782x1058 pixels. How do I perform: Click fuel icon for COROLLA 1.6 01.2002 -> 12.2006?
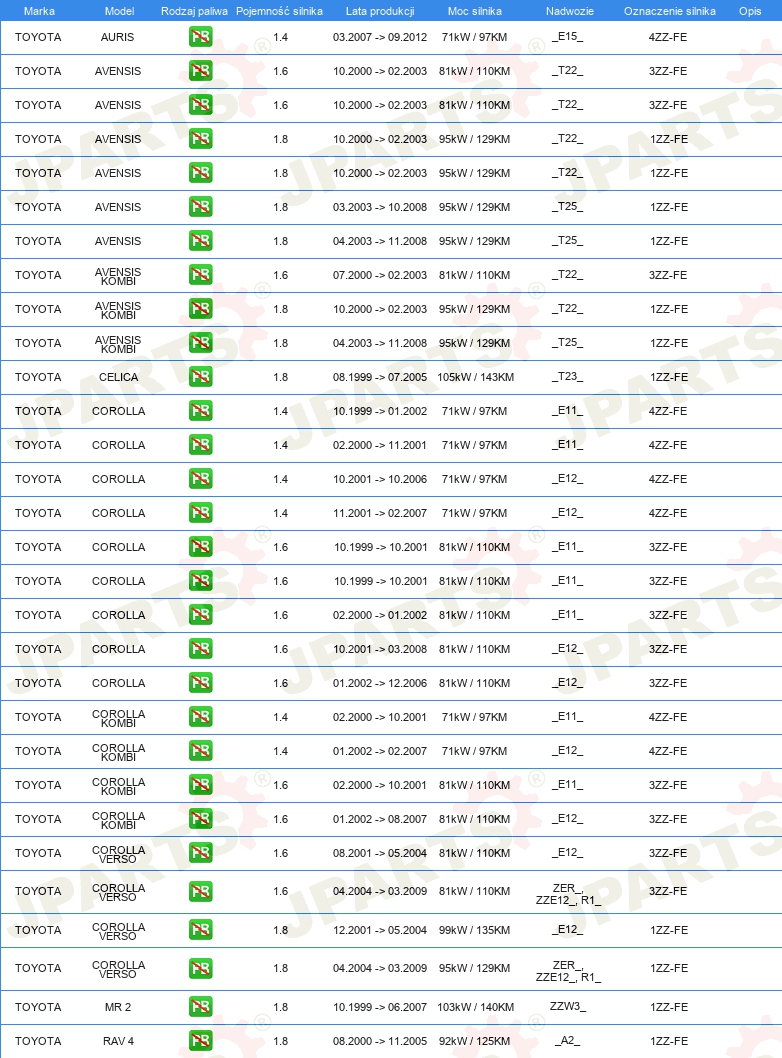pyautogui.click(x=200, y=683)
